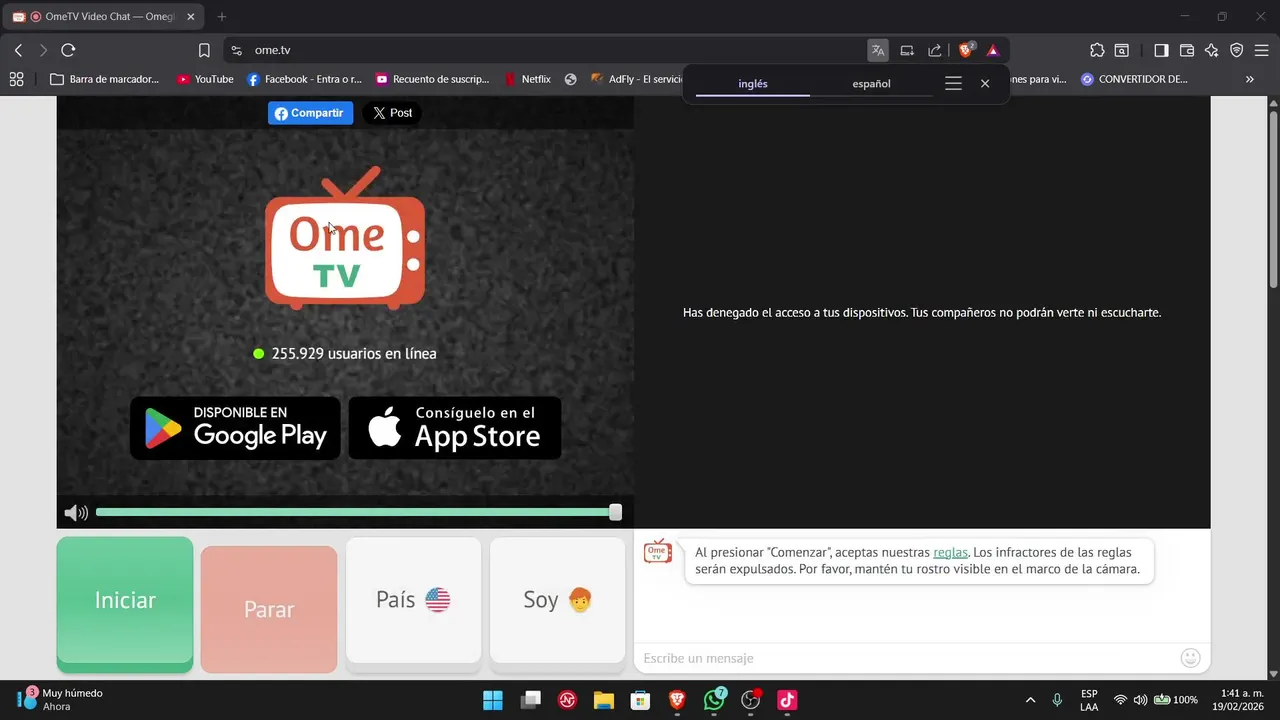Open the Leo AI sparkle icon
The width and height of the screenshot is (1280, 720).
coord(1212,50)
